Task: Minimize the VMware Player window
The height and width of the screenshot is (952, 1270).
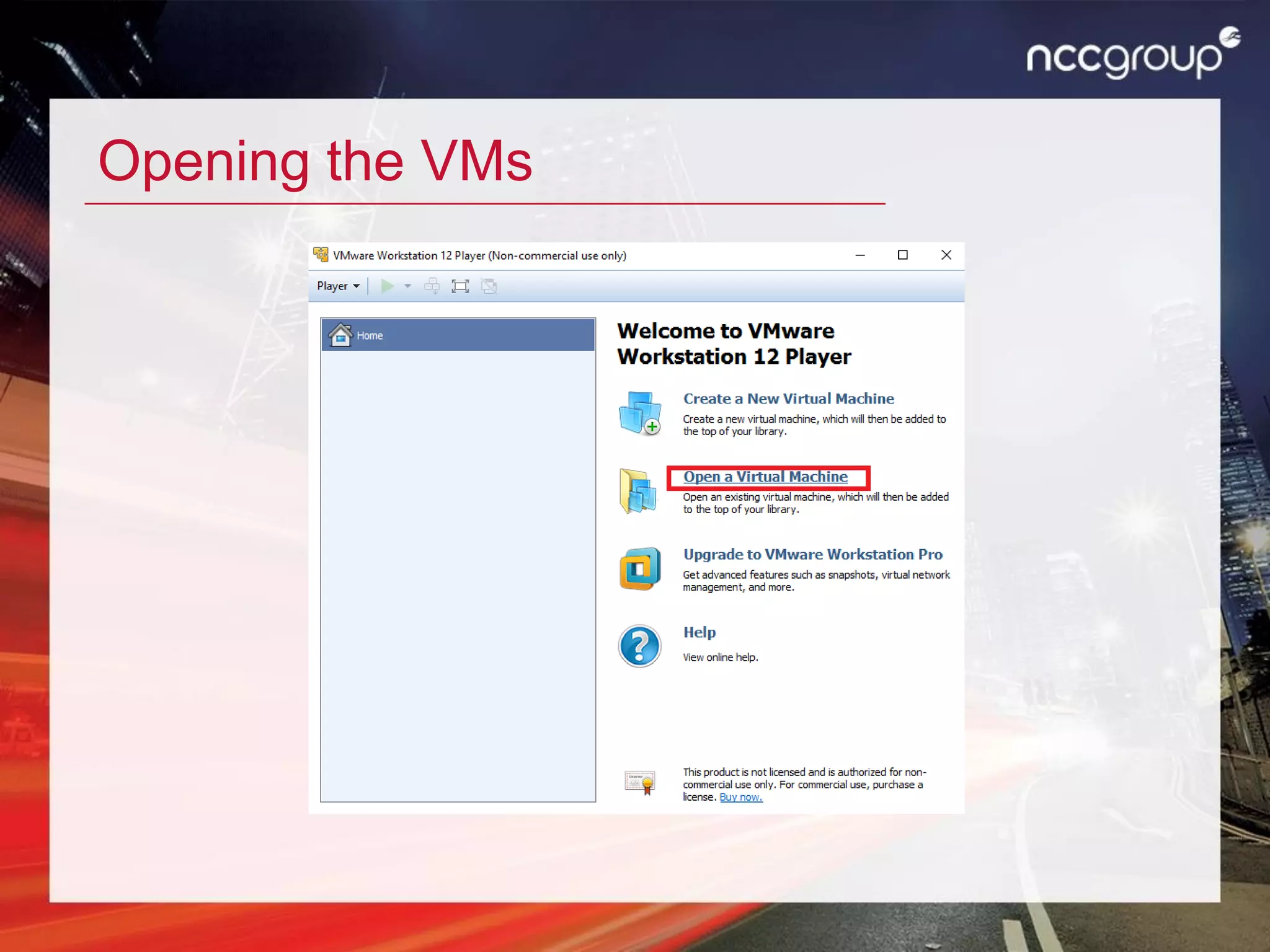Action: click(860, 255)
